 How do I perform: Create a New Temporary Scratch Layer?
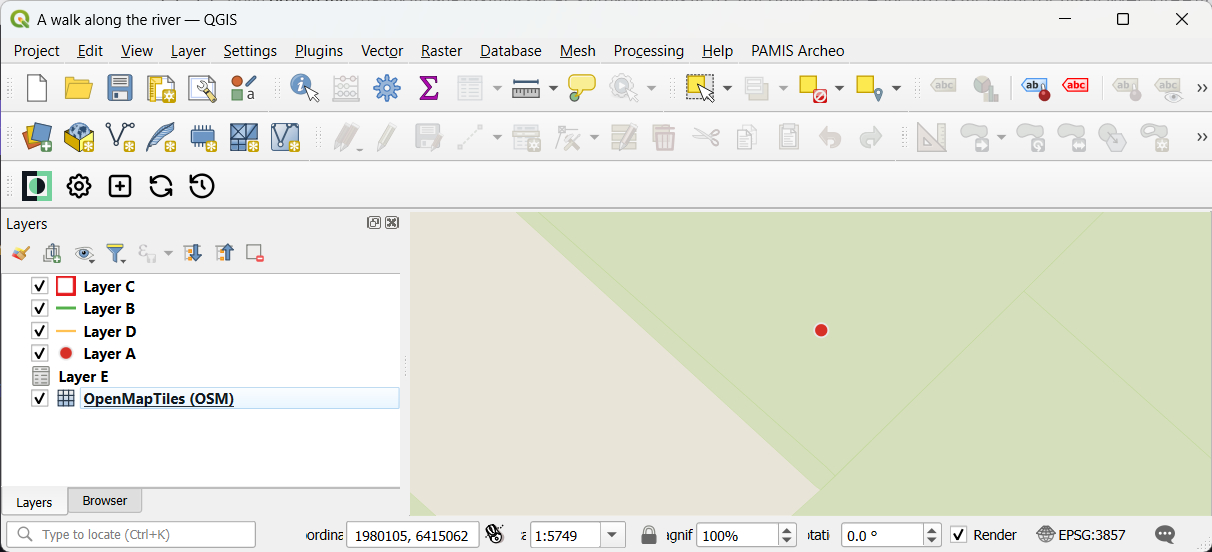click(x=203, y=137)
